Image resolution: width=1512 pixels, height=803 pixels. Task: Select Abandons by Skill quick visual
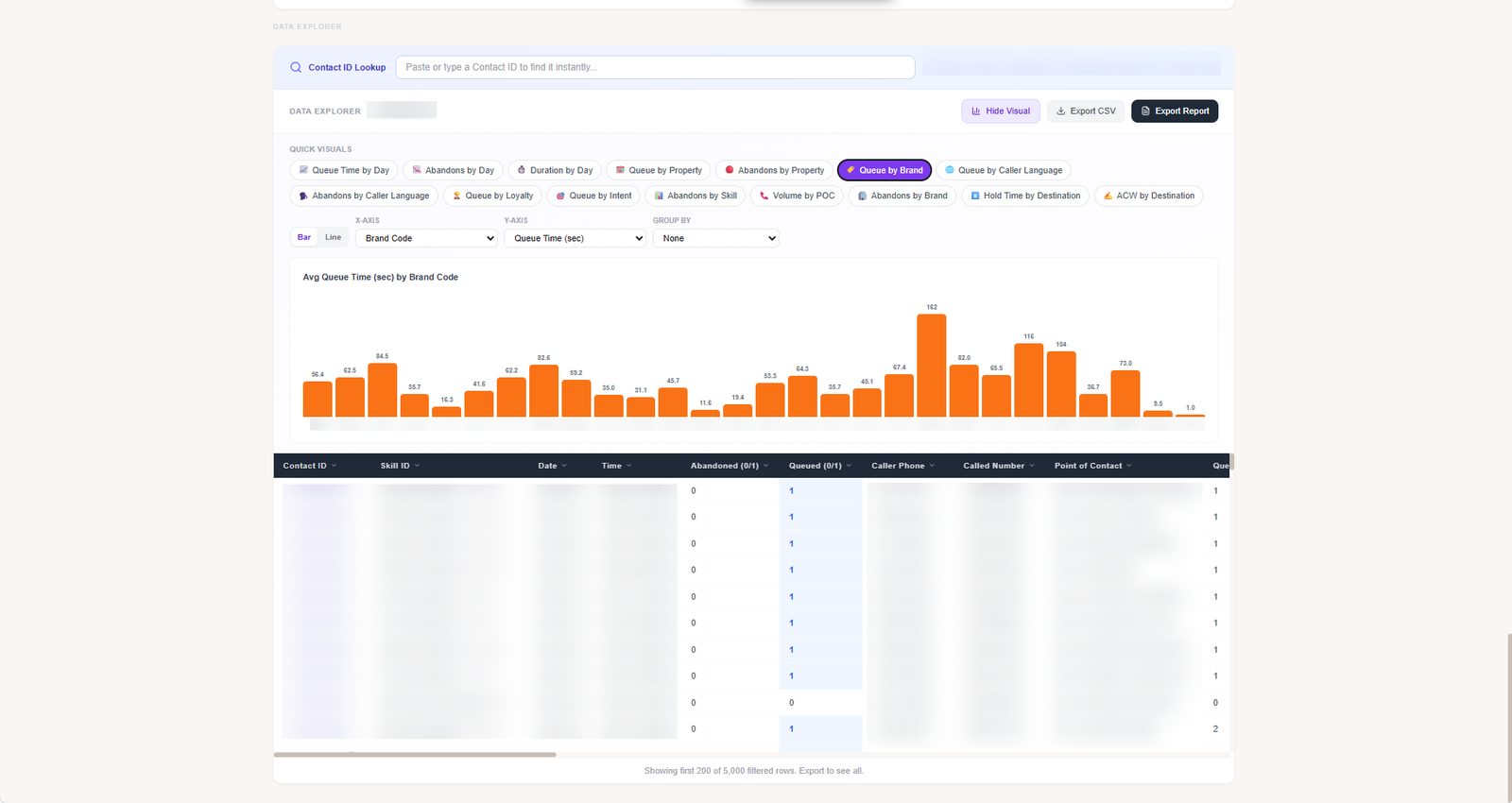[695, 196]
